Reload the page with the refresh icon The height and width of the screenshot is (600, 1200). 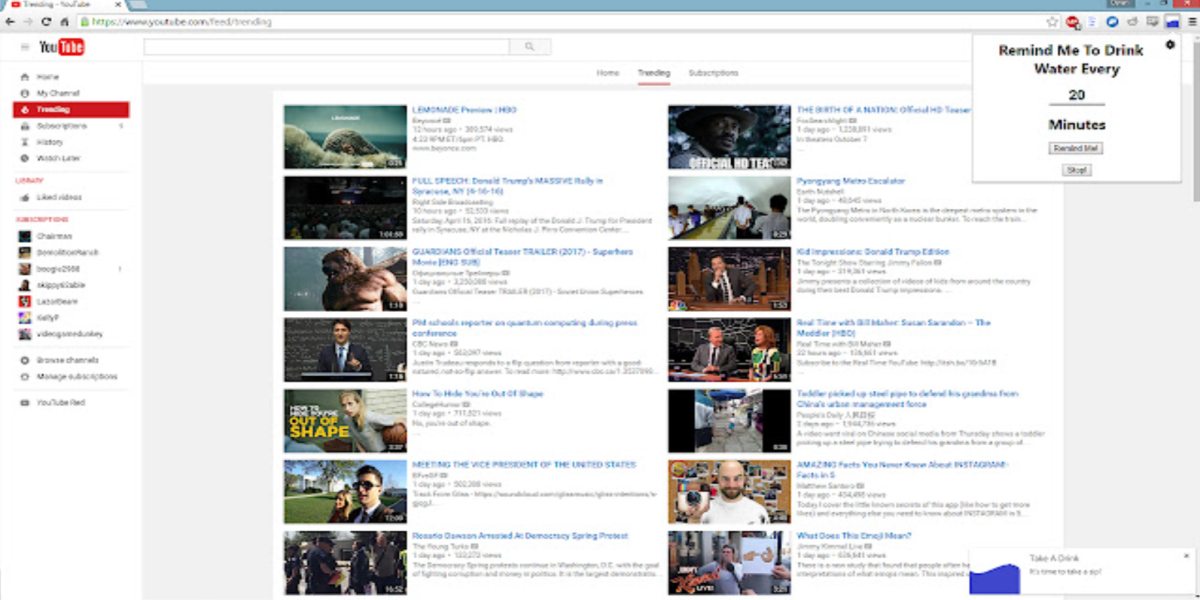click(x=46, y=21)
